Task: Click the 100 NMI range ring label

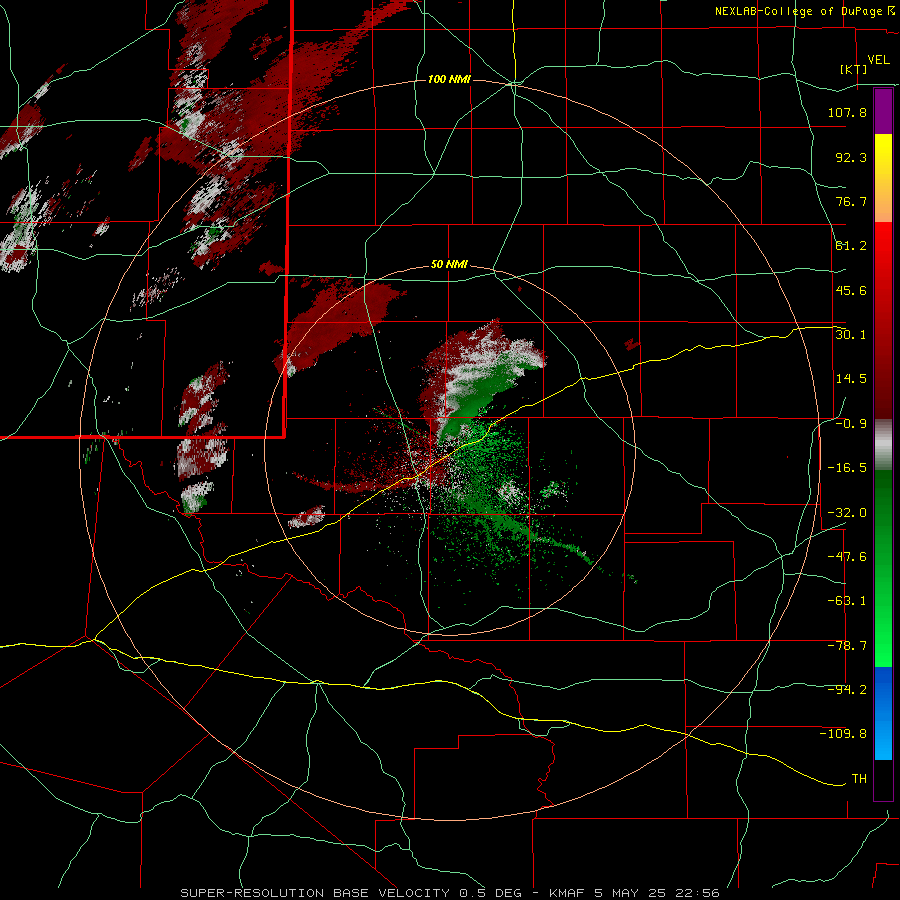Action: 449,79
